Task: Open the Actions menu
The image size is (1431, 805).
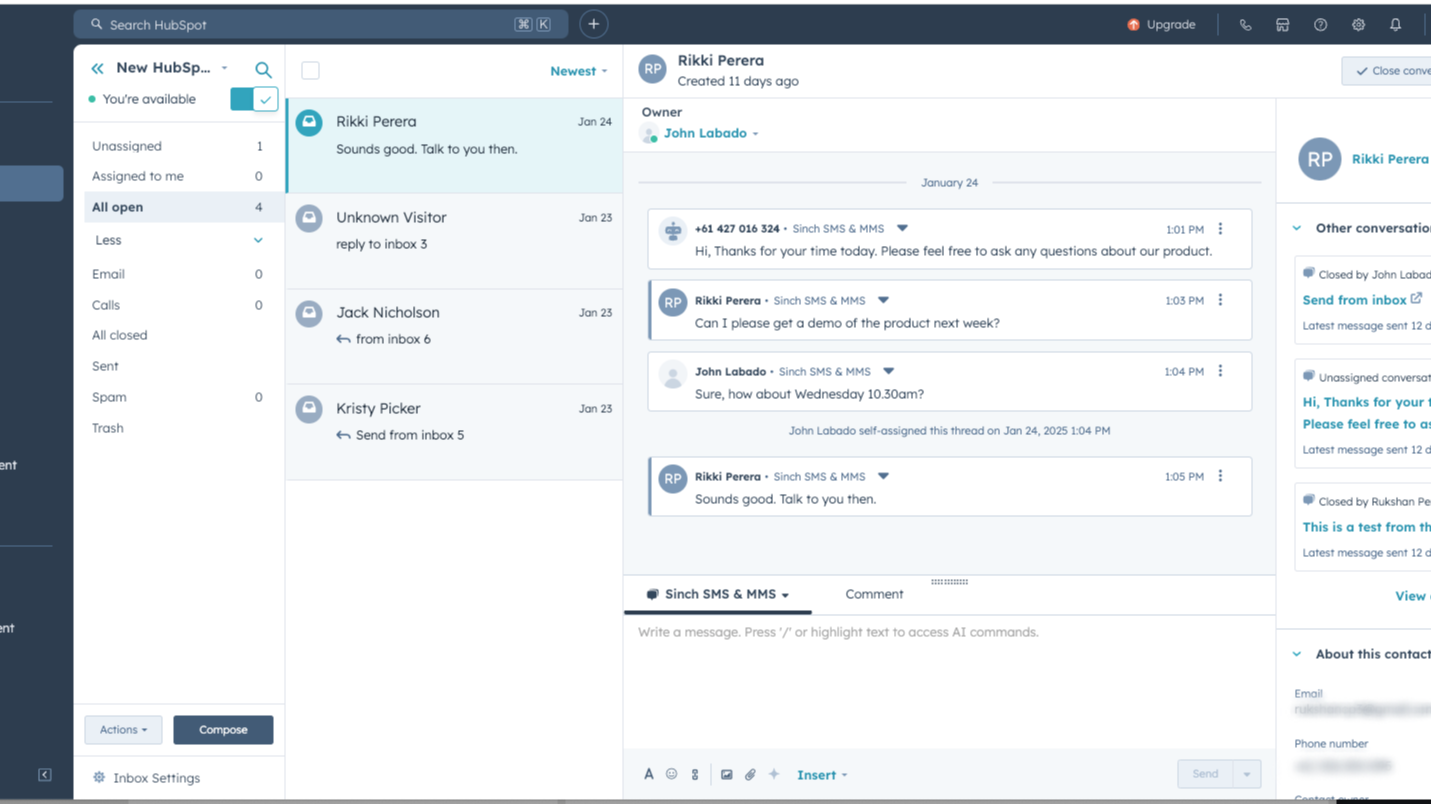Action: click(123, 730)
